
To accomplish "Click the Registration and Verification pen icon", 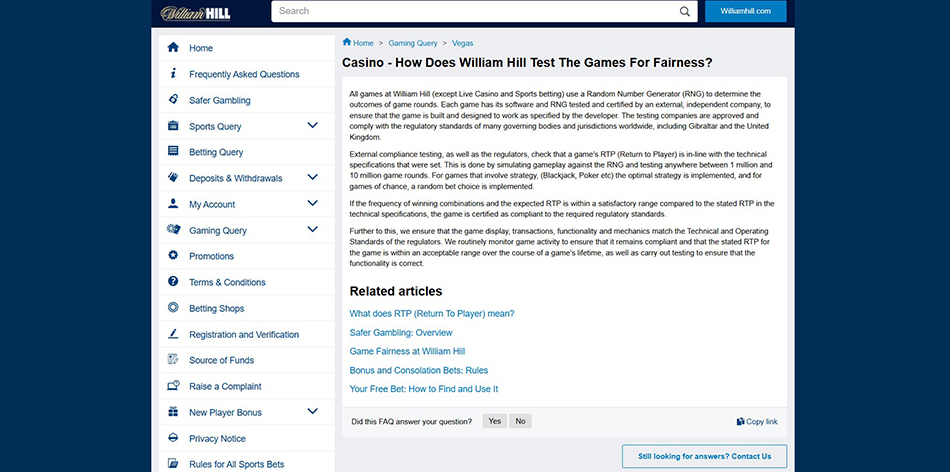I will tap(173, 334).
